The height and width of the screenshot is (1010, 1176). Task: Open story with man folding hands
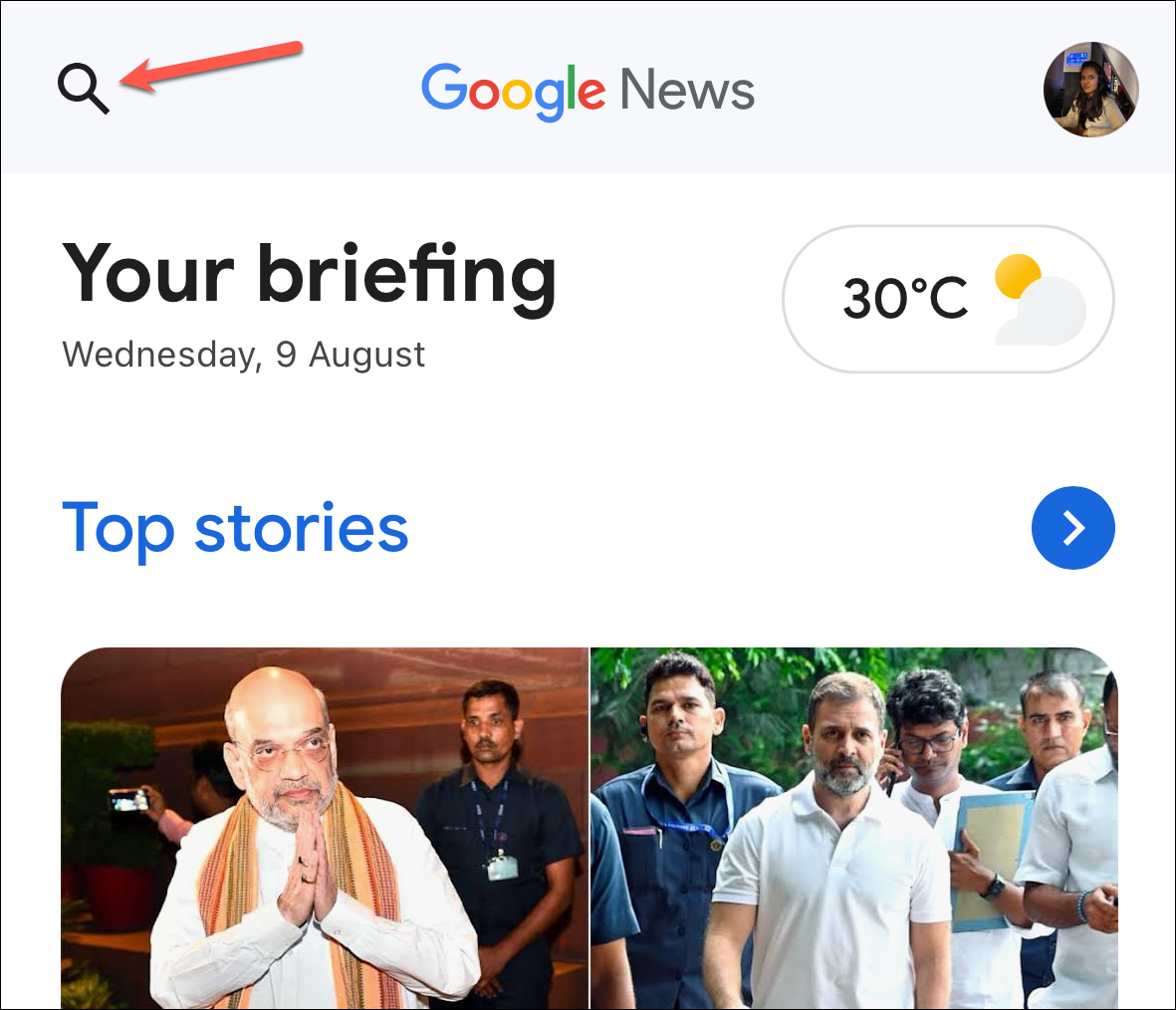[325, 829]
